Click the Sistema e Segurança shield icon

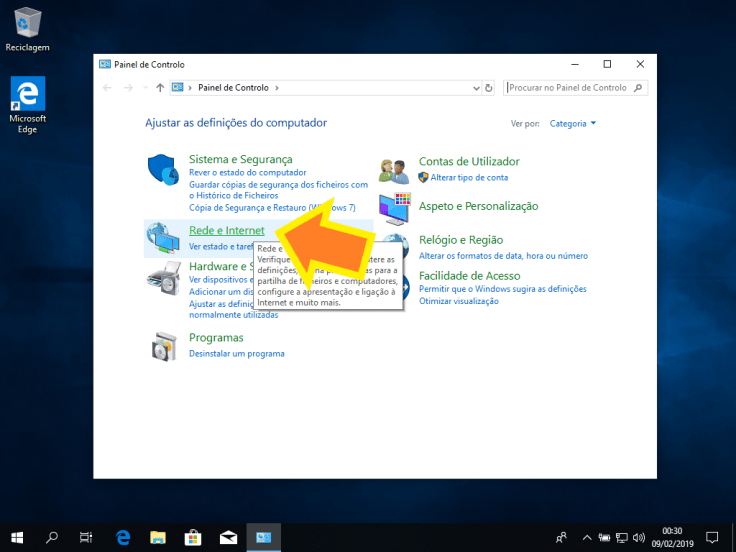pyautogui.click(x=162, y=171)
